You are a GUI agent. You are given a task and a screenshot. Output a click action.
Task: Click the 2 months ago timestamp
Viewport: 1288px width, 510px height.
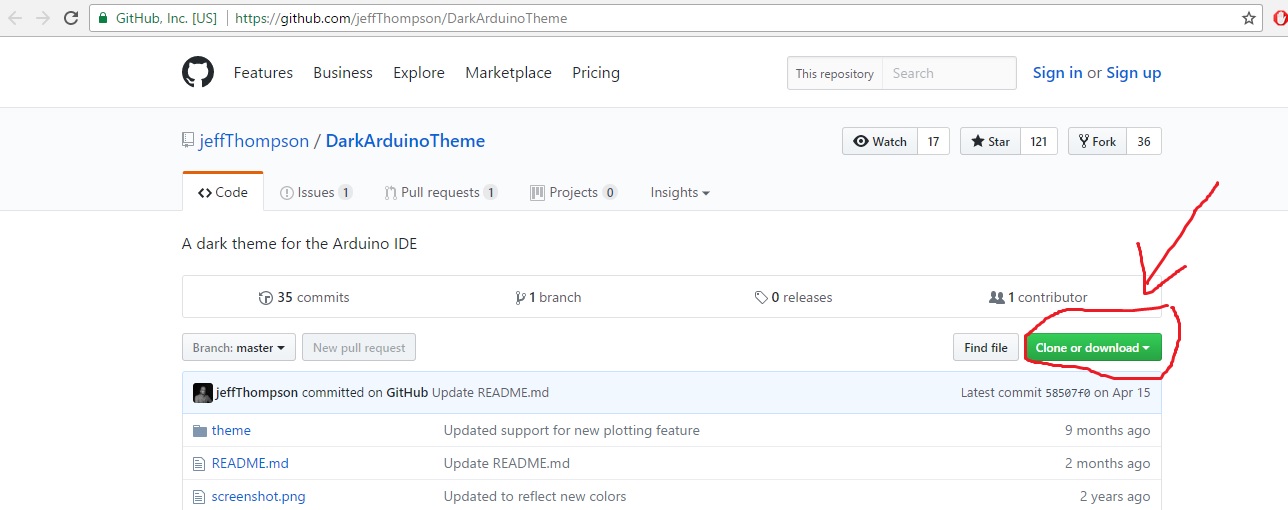point(1108,463)
